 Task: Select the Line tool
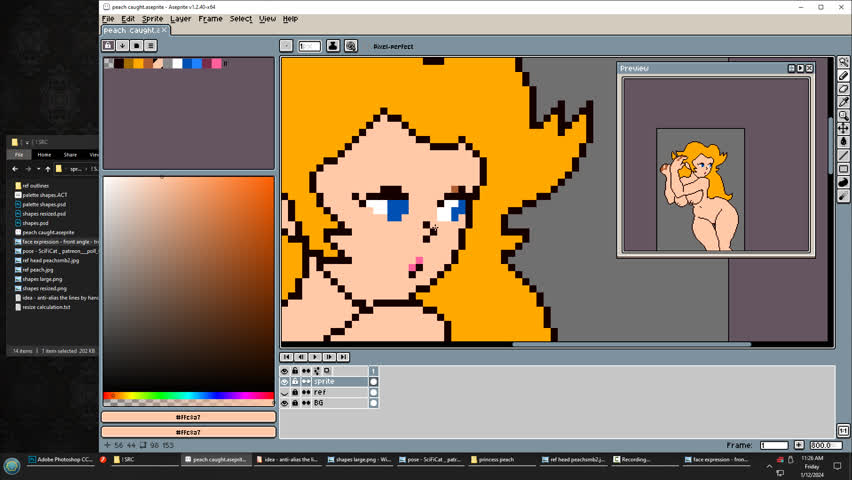[844, 156]
